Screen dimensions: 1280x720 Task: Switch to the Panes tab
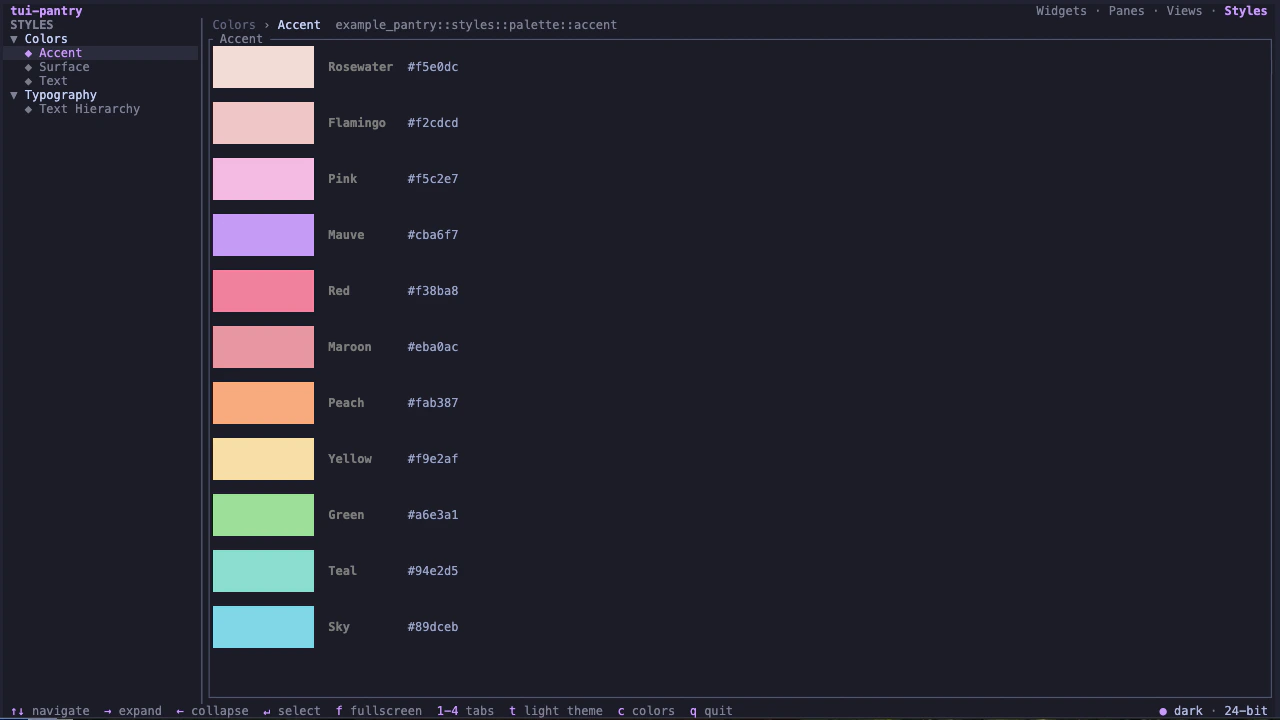click(x=1126, y=11)
